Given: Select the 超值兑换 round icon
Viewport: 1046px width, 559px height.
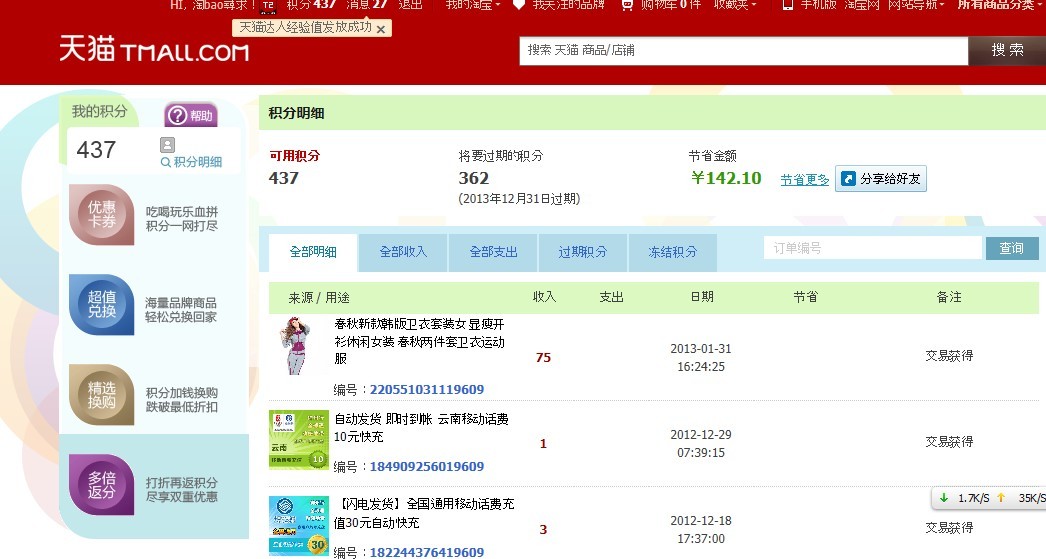Looking at the screenshot, I should [101, 305].
